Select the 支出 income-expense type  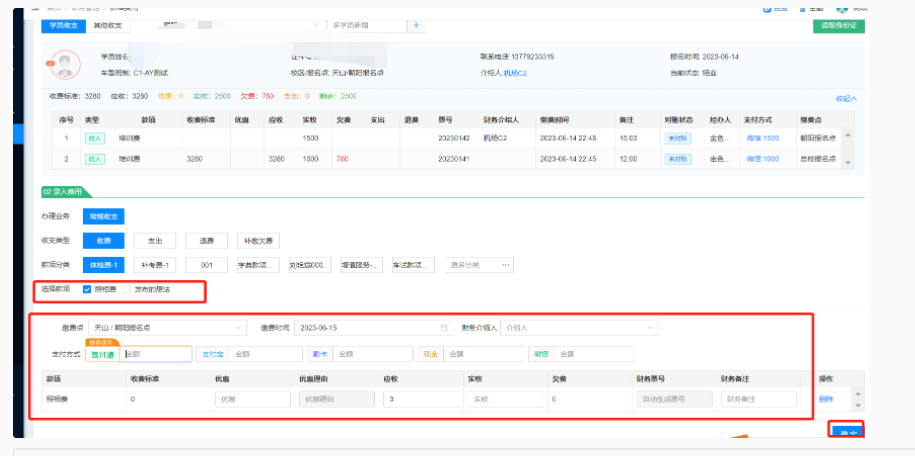pos(155,240)
